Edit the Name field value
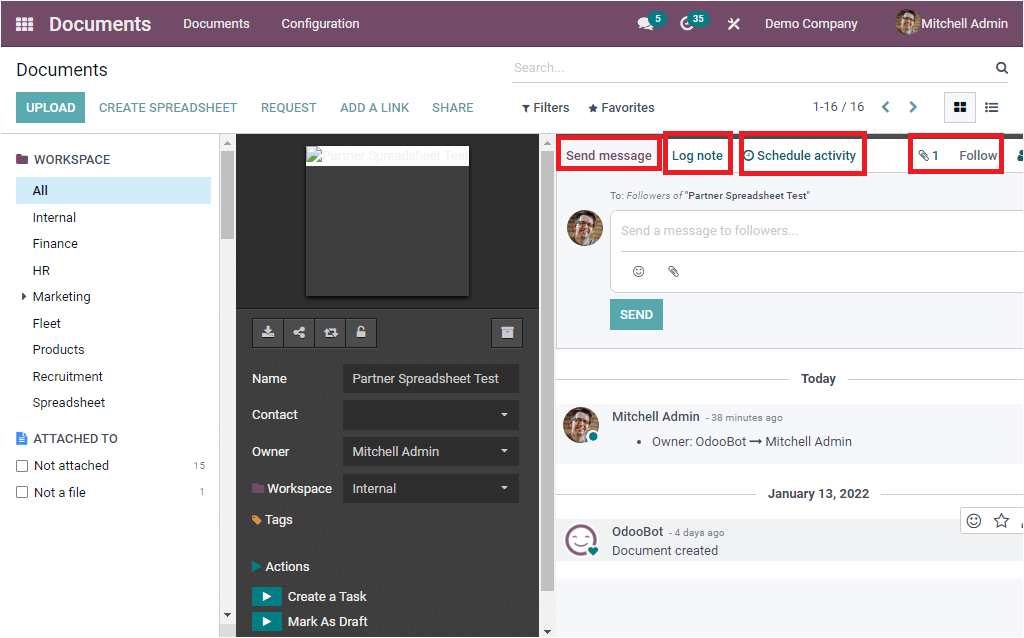The width and height of the screenshot is (1024, 638). [431, 378]
